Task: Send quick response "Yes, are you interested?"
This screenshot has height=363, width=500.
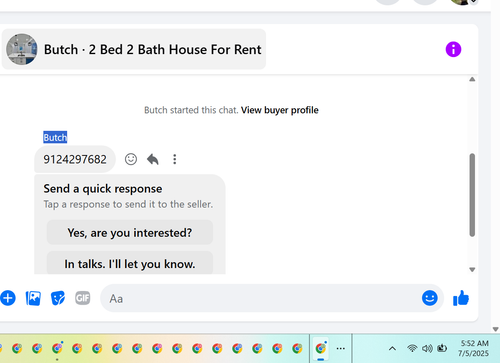Action: click(x=130, y=232)
